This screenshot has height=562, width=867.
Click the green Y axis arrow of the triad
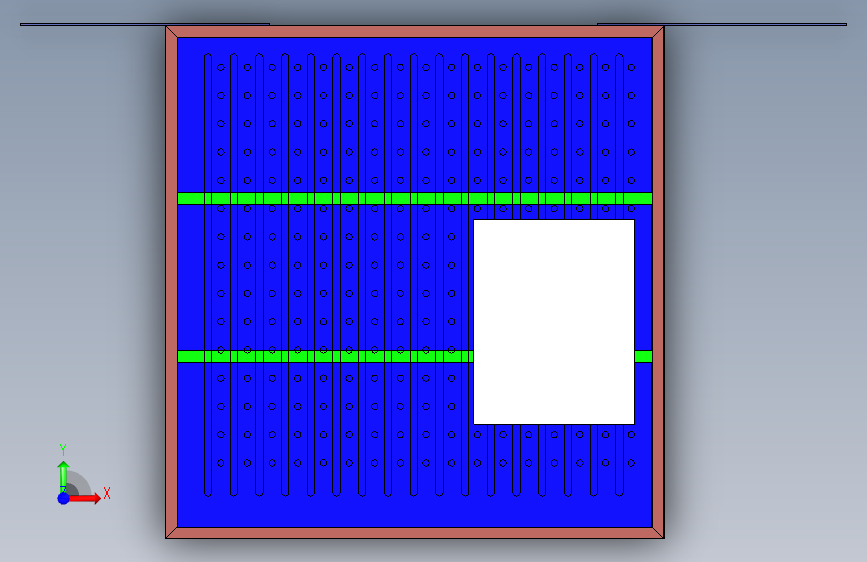click(63, 475)
